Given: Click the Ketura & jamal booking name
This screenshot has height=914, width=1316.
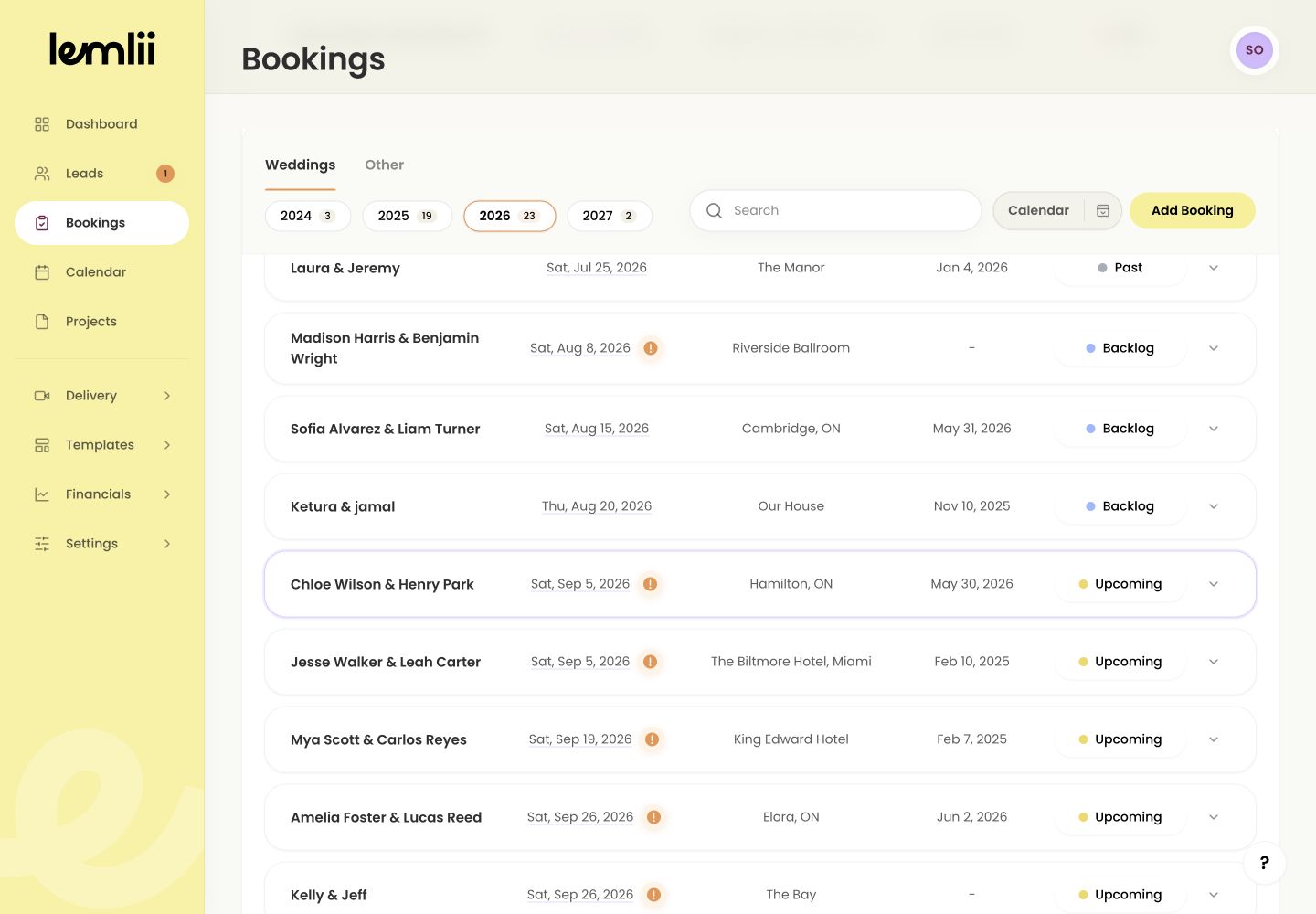Looking at the screenshot, I should 343,506.
